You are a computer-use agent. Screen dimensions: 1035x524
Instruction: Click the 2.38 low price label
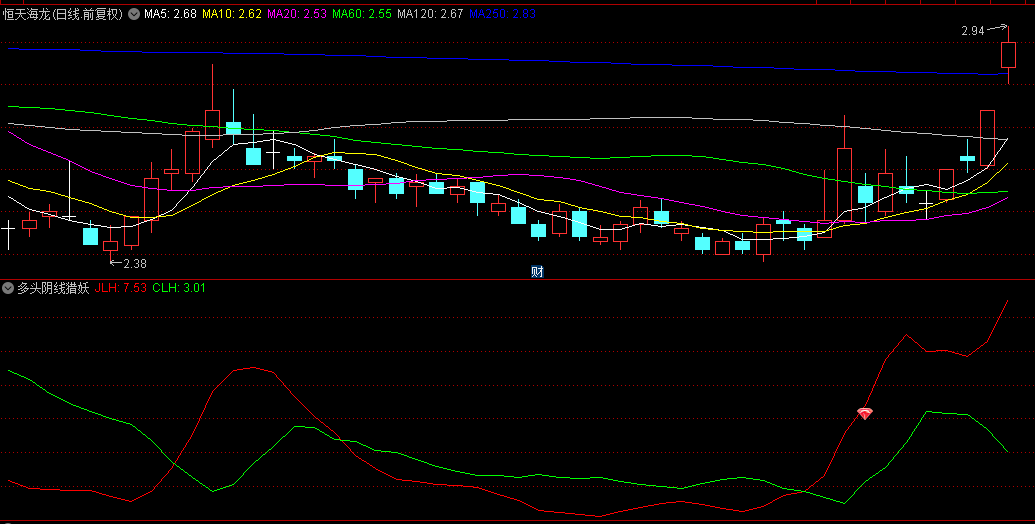135,263
